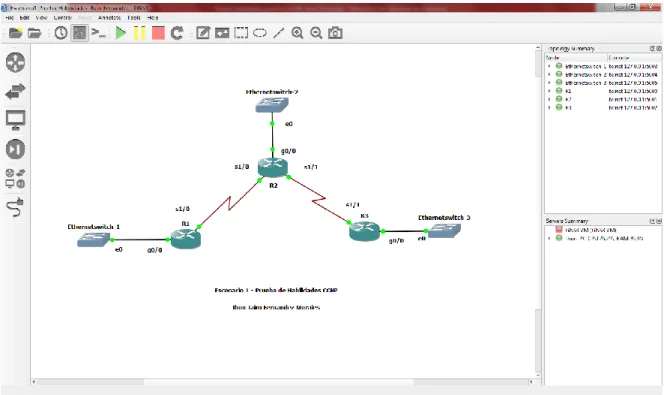This screenshot has width=664, height=395.
Task: Select router R1 on canvas
Action: [185, 239]
